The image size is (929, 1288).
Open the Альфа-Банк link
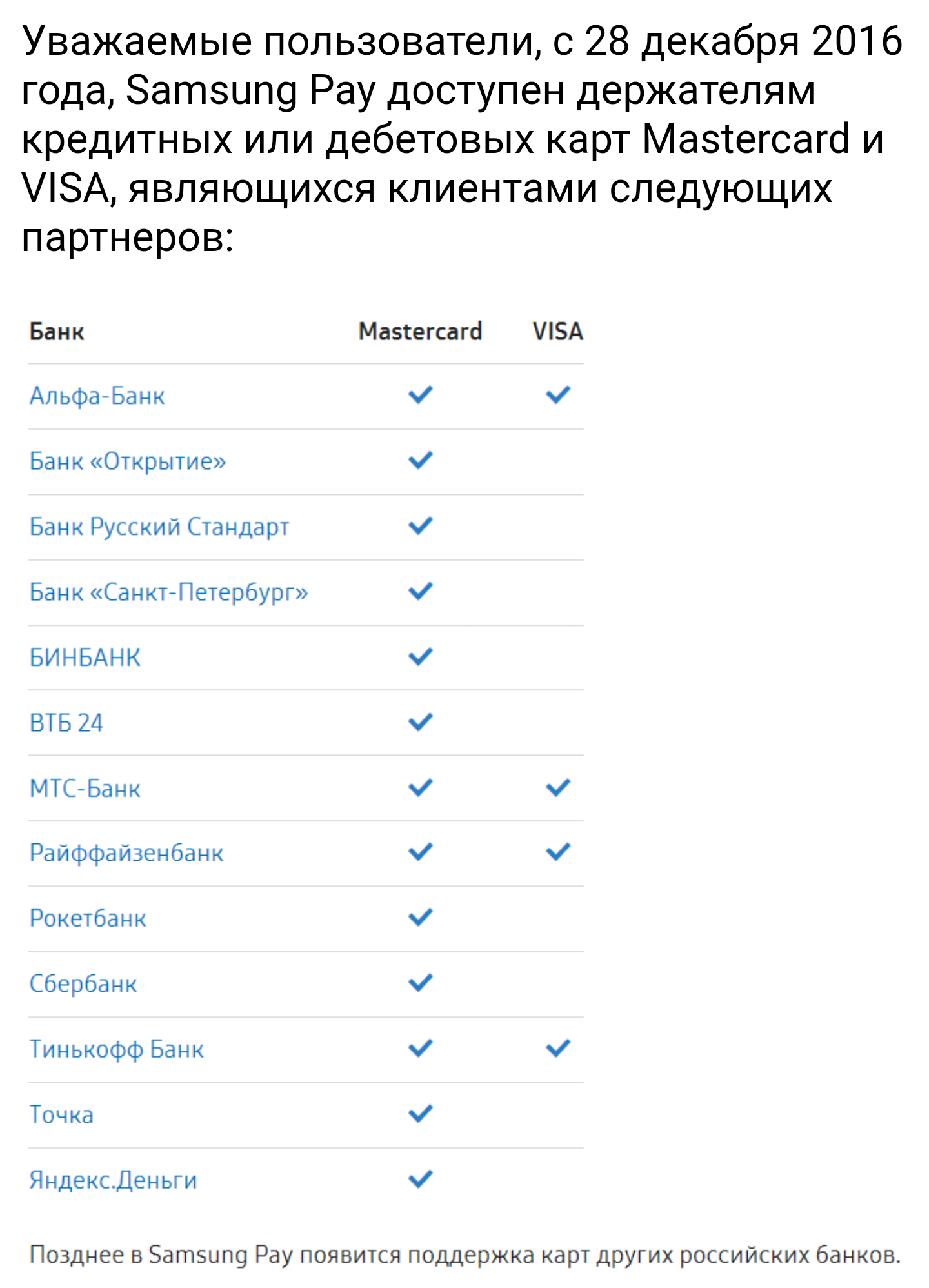pyautogui.click(x=97, y=396)
